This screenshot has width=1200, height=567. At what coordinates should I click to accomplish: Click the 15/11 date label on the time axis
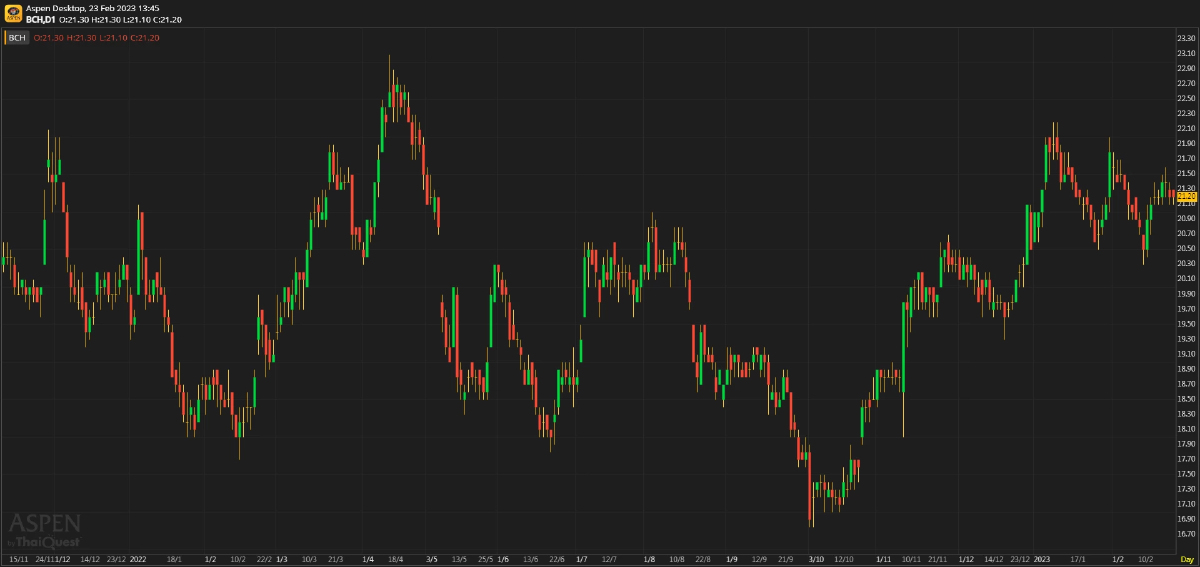pyautogui.click(x=18, y=559)
